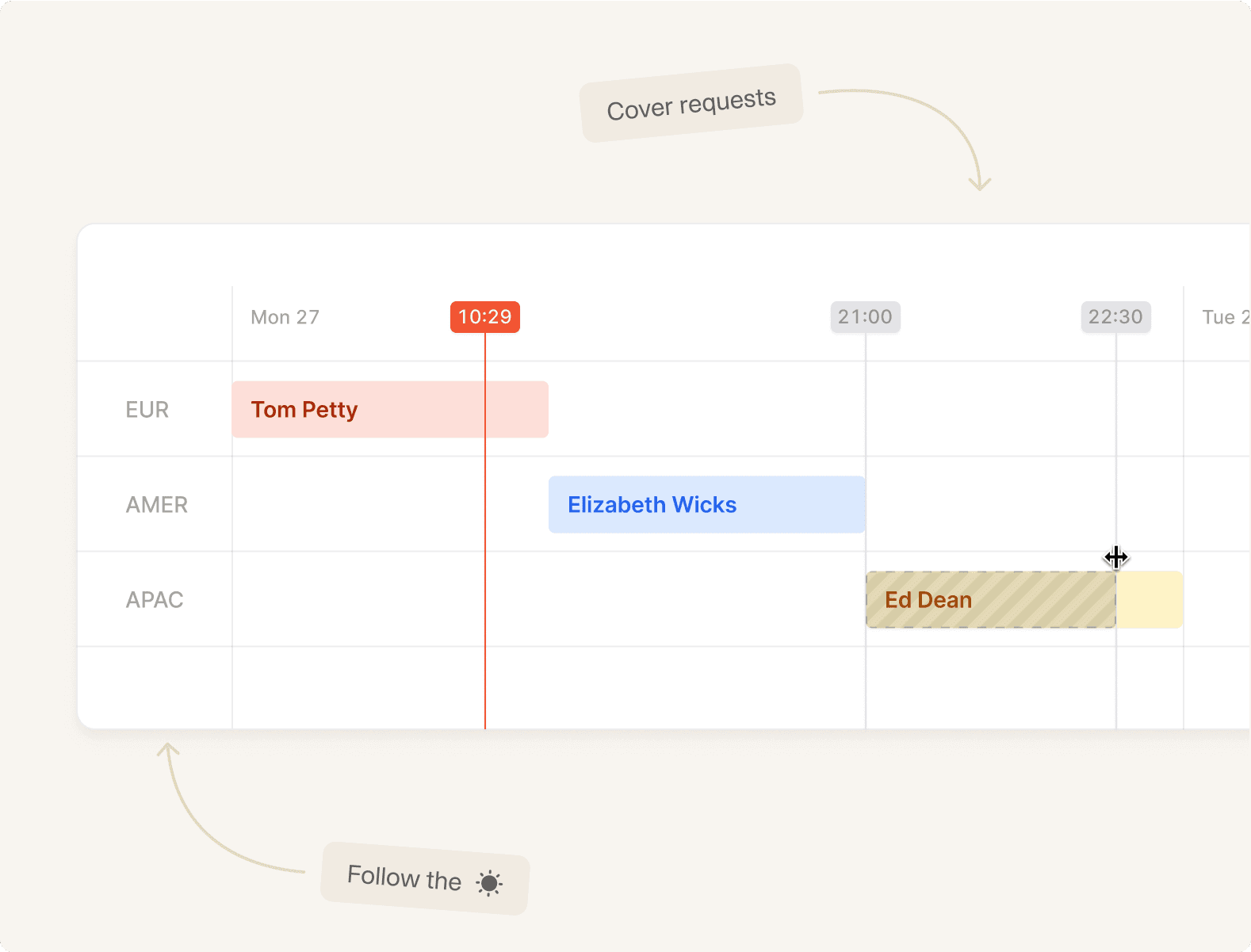Click the word Follow in the bottom label
The height and width of the screenshot is (952, 1251).
coord(383,875)
